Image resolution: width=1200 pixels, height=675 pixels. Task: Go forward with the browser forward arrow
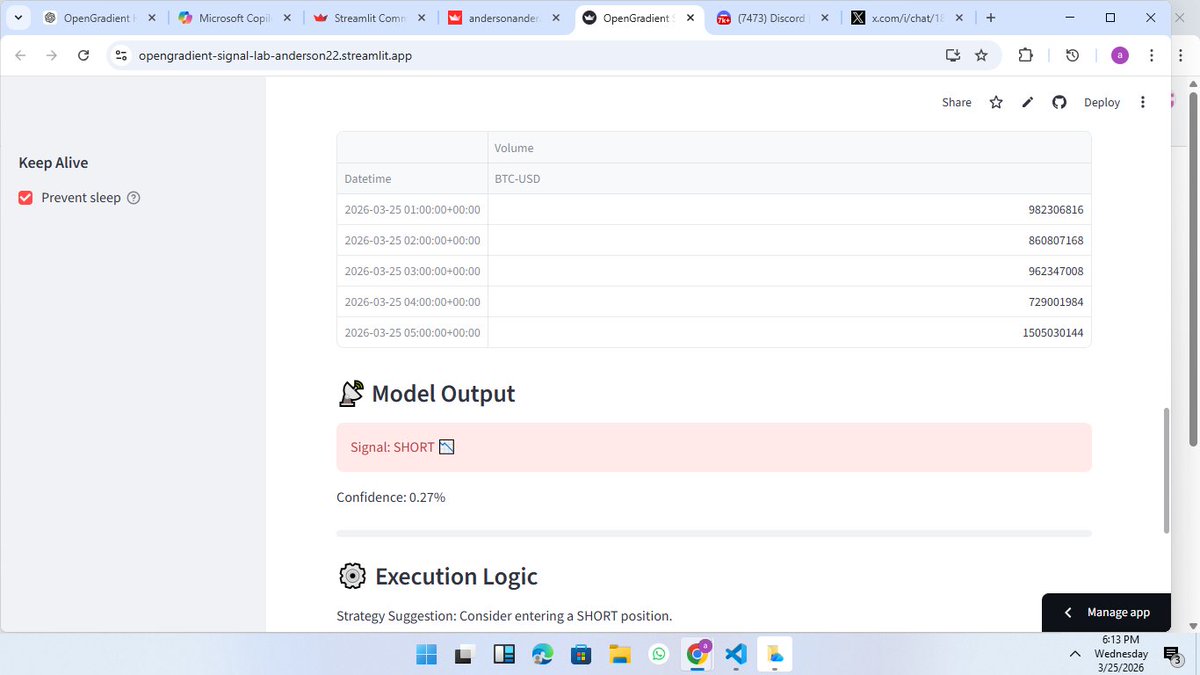tap(52, 56)
